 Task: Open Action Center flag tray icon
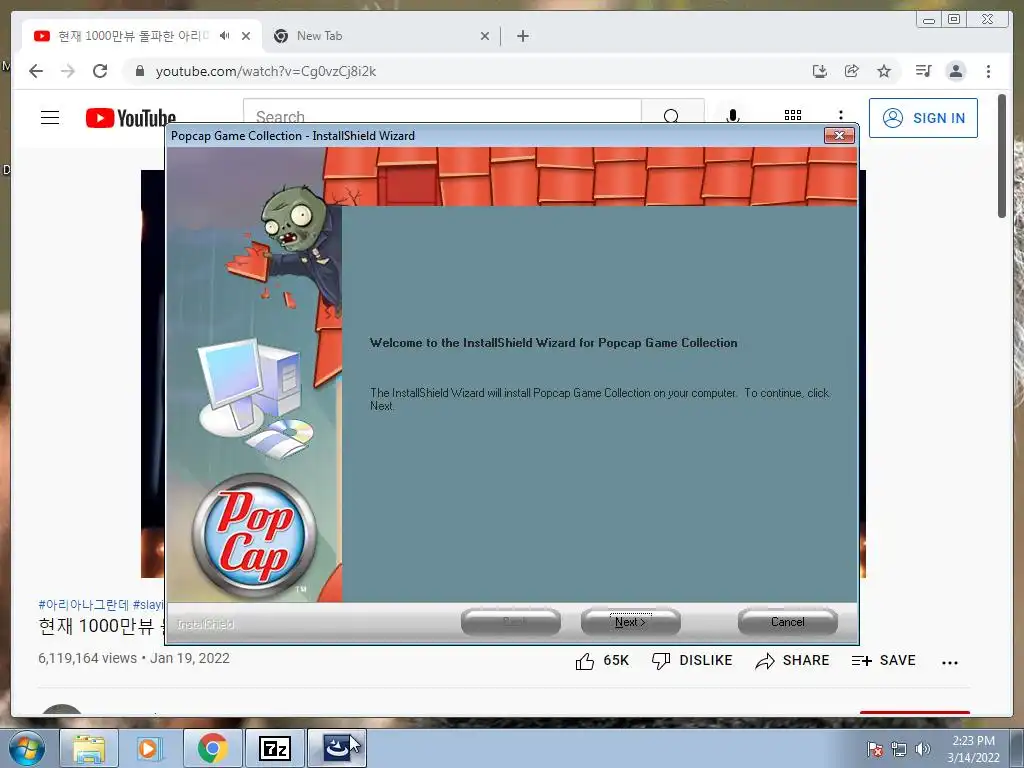tap(874, 749)
